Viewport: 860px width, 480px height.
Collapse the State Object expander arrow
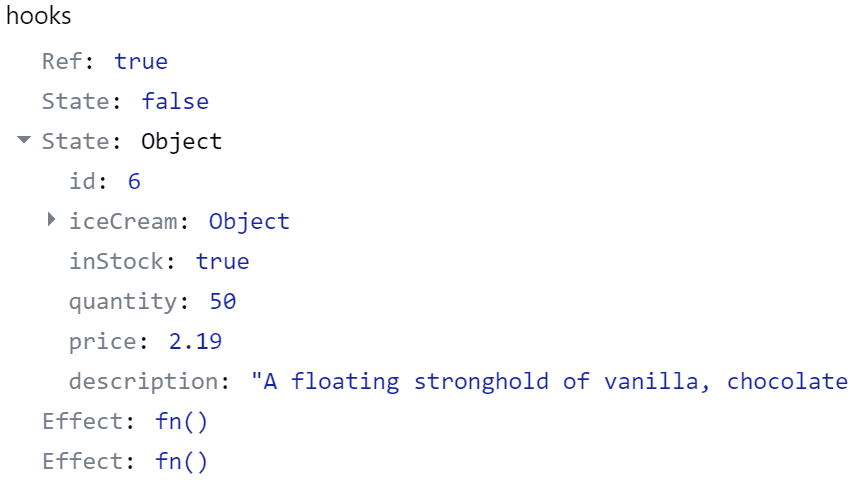(x=24, y=140)
